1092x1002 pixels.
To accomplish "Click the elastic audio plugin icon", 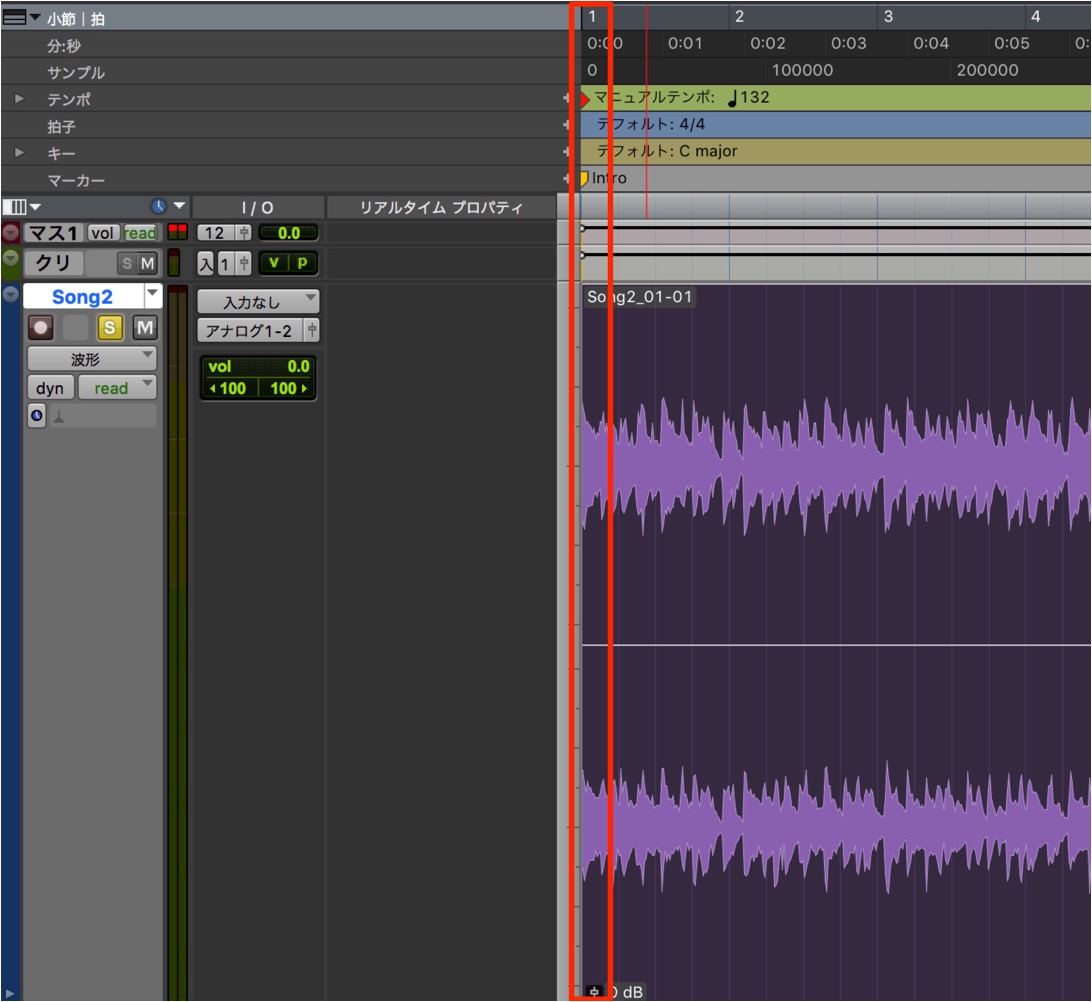I will click(x=59, y=416).
